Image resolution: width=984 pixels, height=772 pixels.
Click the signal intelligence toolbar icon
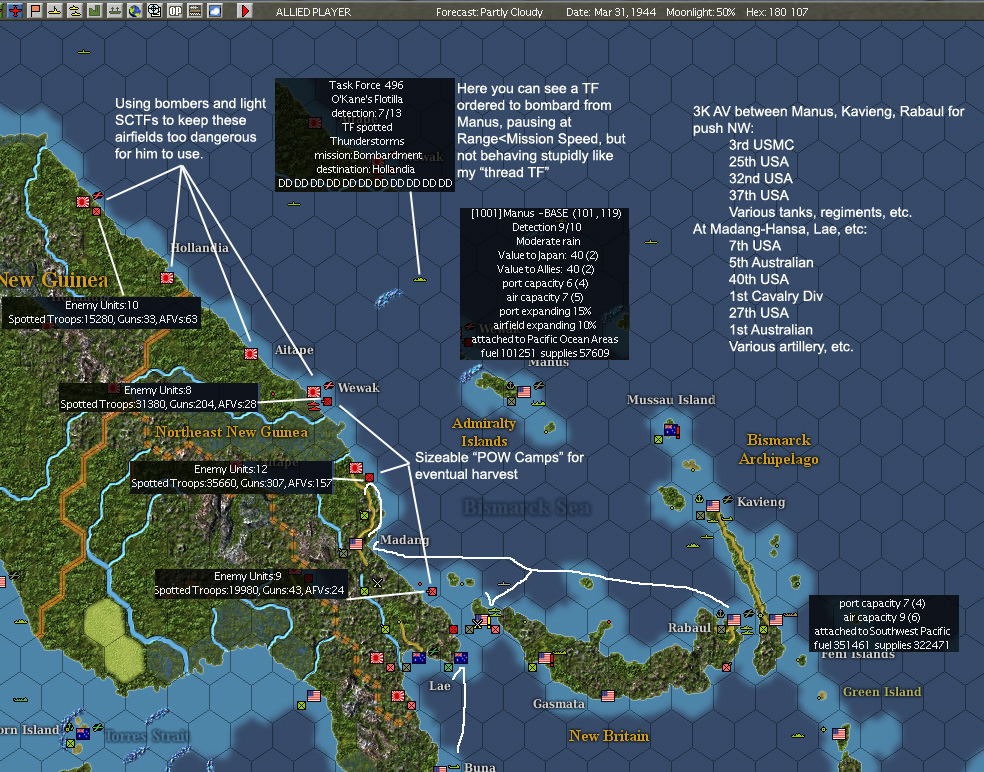point(195,11)
